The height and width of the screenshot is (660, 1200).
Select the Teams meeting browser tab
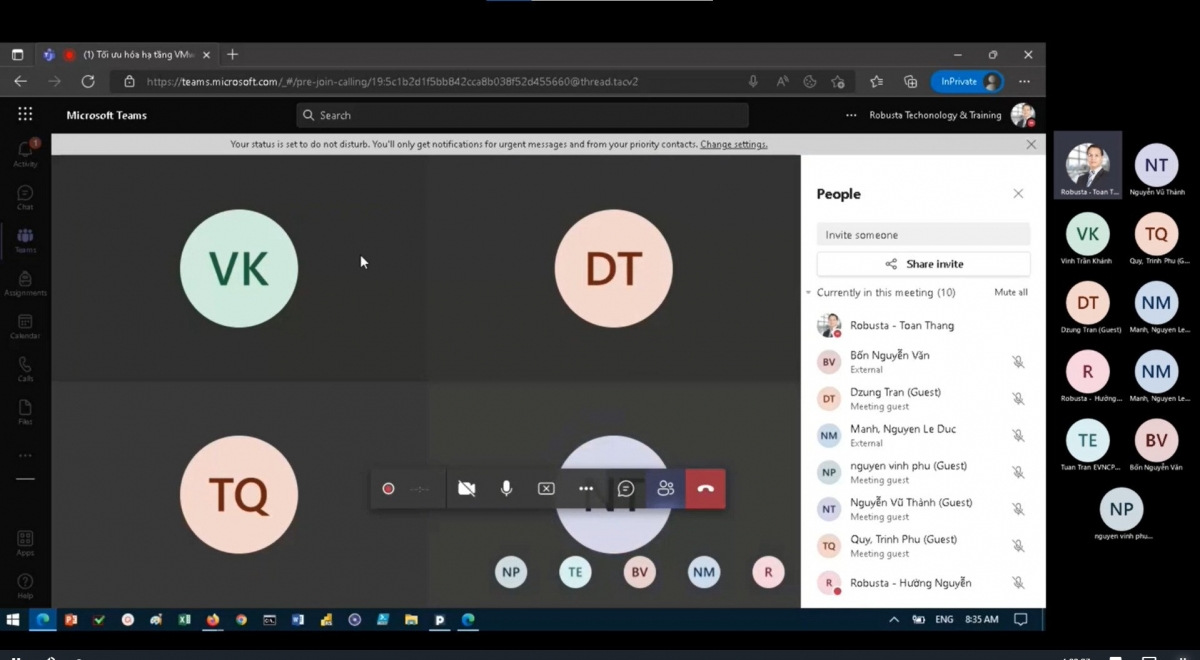pyautogui.click(x=125, y=55)
